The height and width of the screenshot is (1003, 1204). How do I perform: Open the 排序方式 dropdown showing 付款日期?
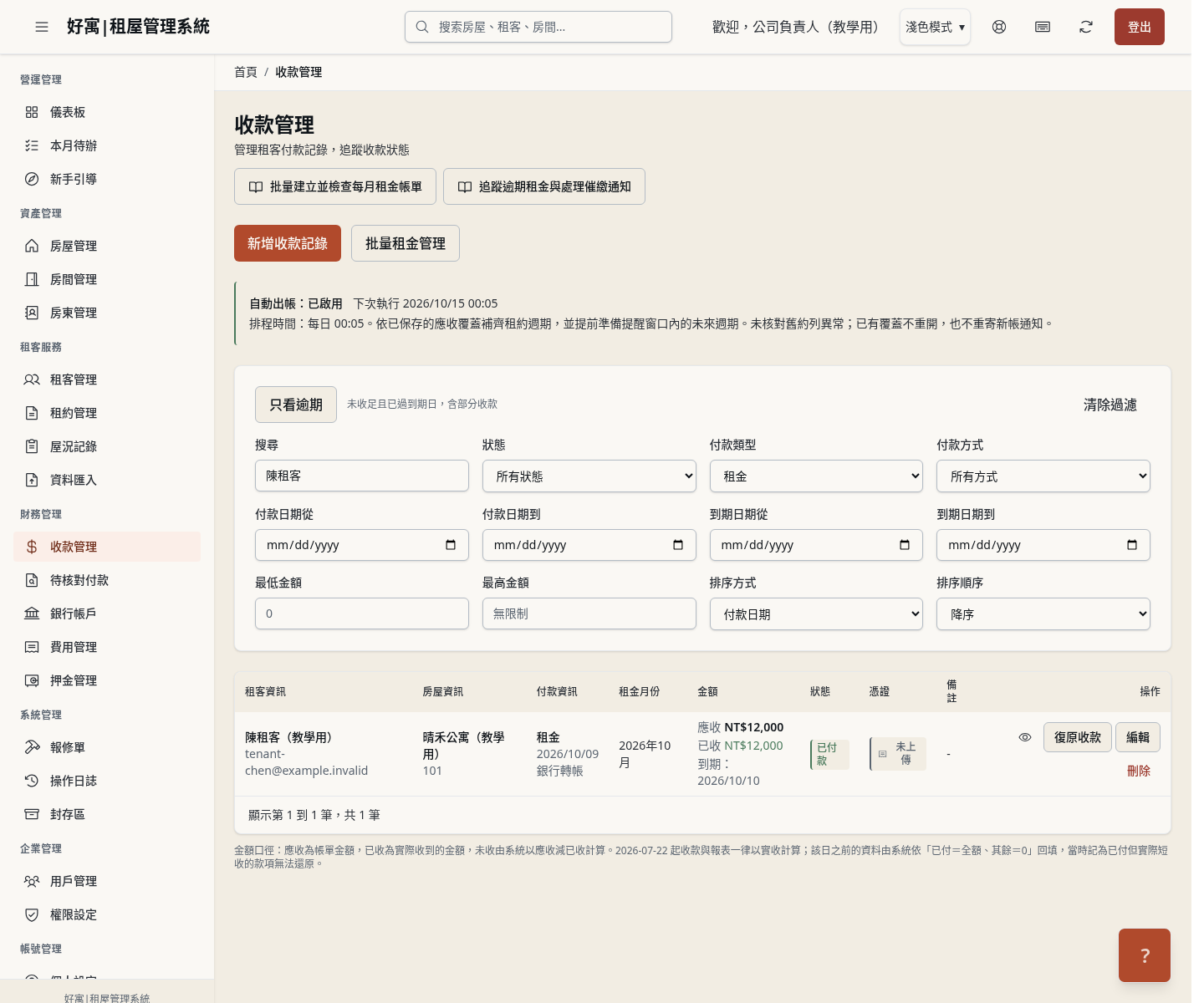[816, 614]
